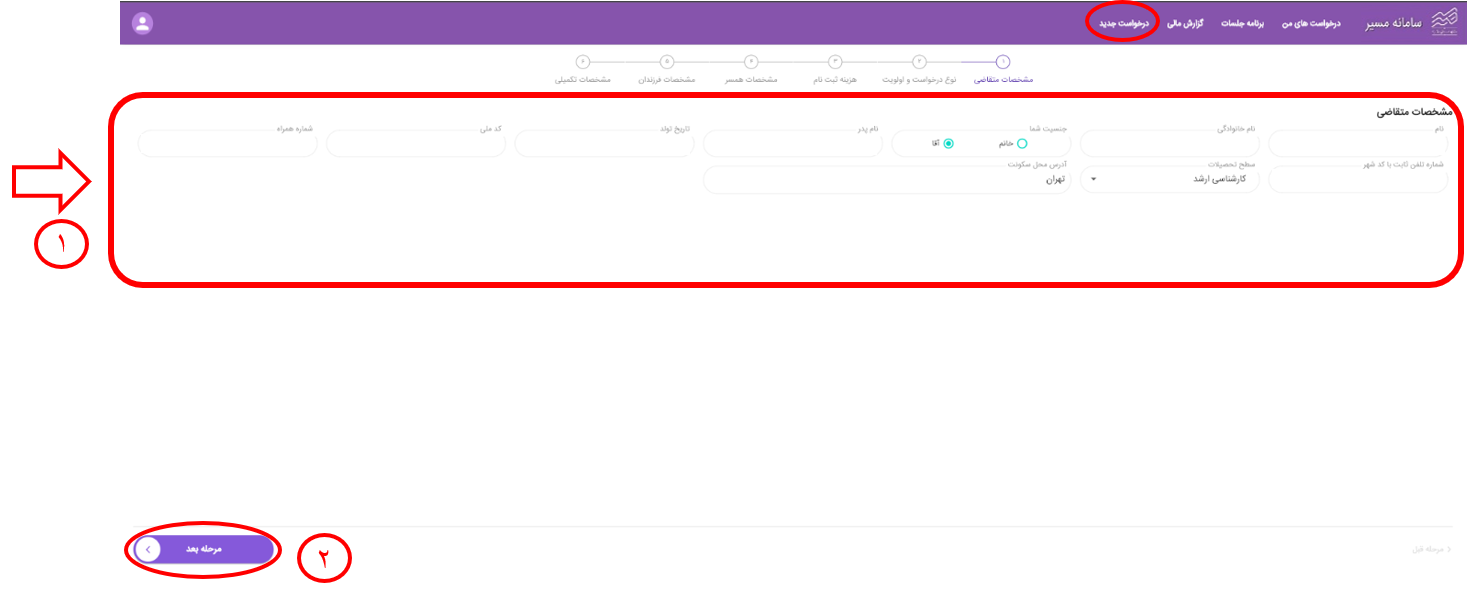Go to step 2 circle (نوع درخواست و اولویت)
Viewport: 1467px width, 608px height.
tap(919, 61)
